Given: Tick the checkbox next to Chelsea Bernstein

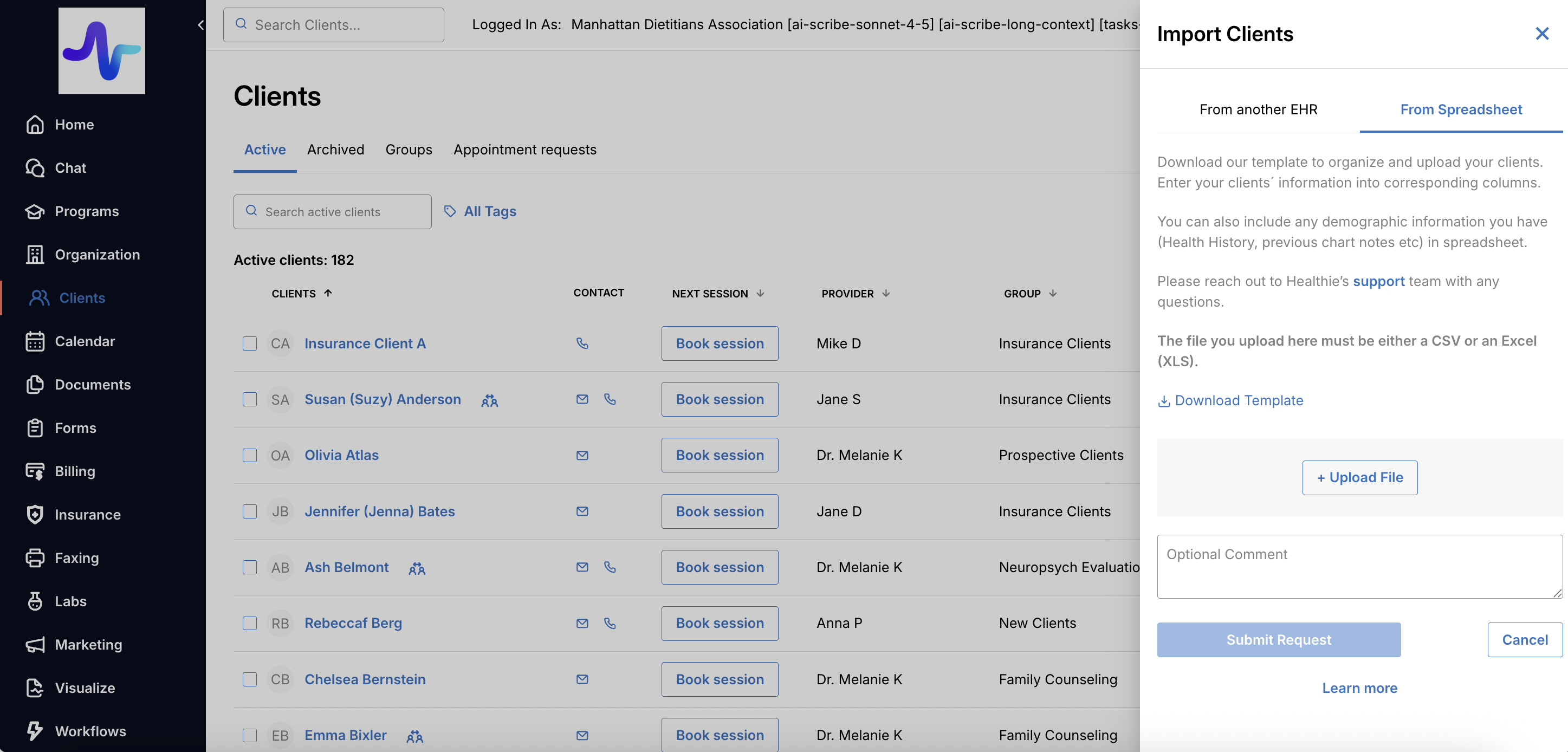Looking at the screenshot, I should 250,679.
